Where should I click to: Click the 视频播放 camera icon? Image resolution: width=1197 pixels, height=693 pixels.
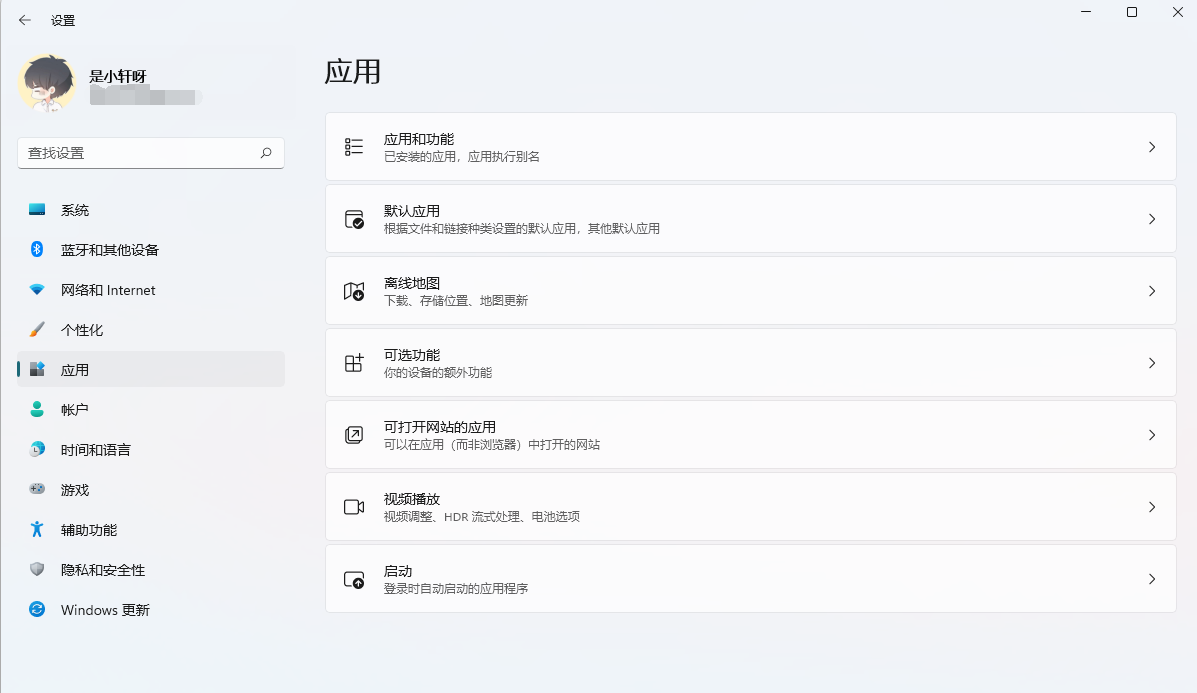point(353,507)
